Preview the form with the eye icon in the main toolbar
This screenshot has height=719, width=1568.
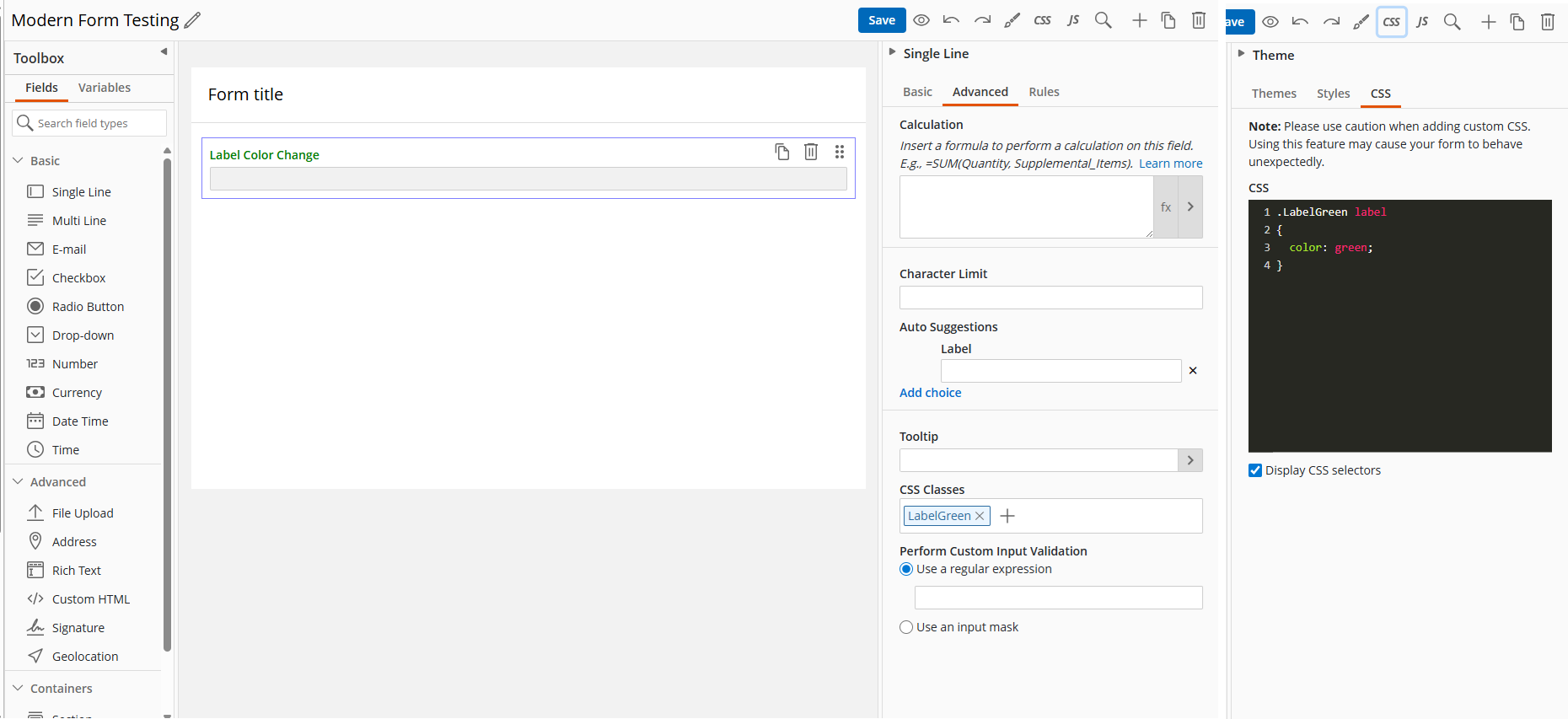pos(921,20)
